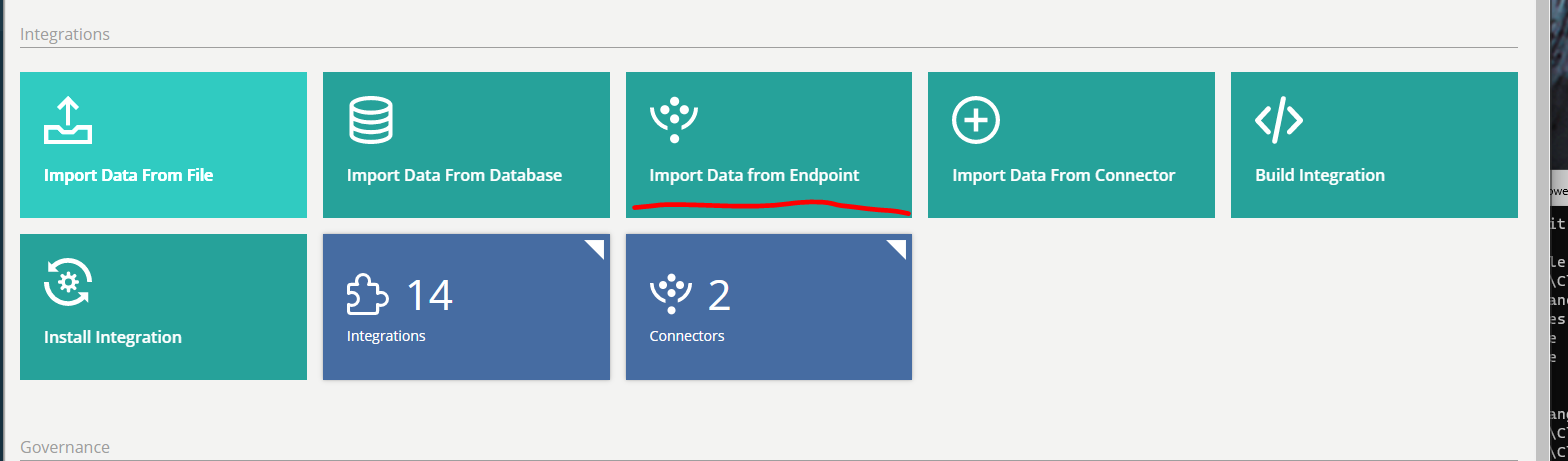Viewport: 1568px width, 461px height.
Task: Click the gear refresh icon on Install Integration
Action: [x=68, y=282]
